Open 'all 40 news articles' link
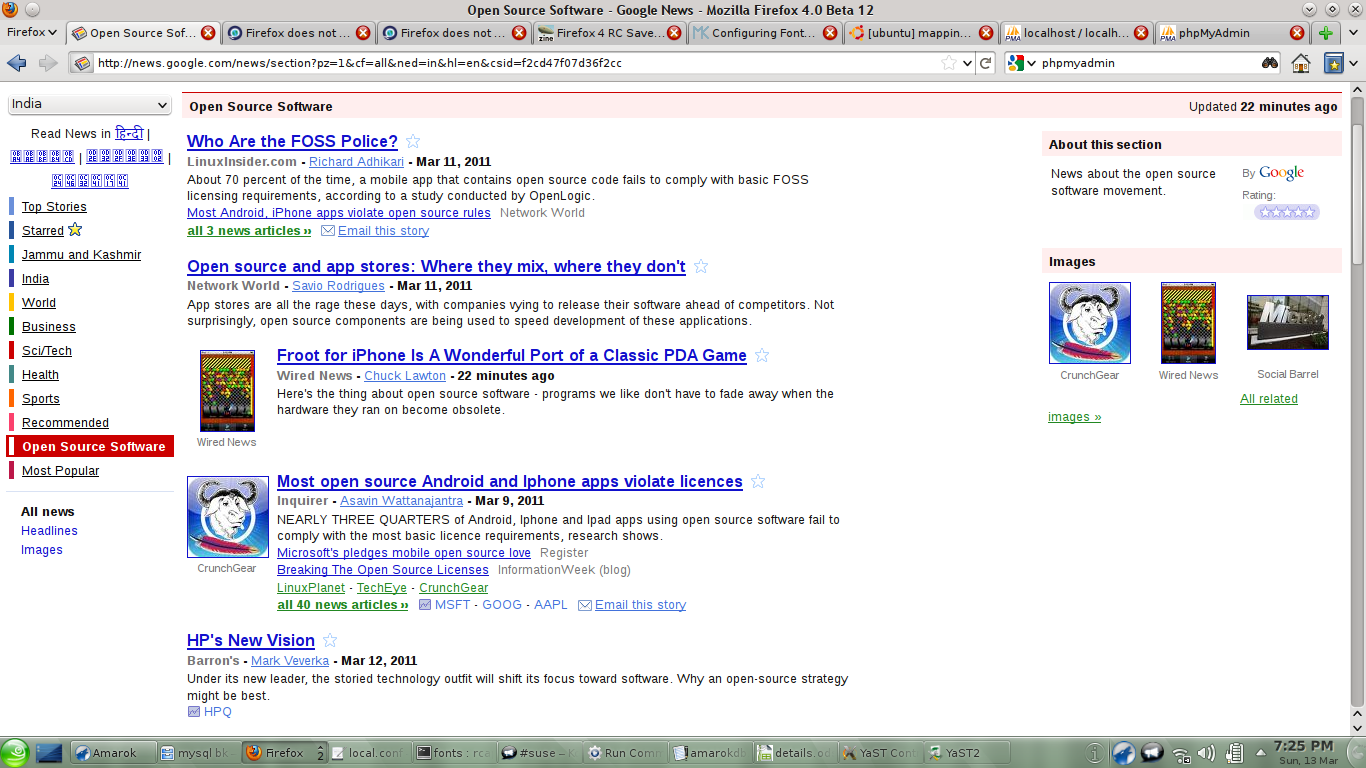Image resolution: width=1366 pixels, height=768 pixels. 343,605
